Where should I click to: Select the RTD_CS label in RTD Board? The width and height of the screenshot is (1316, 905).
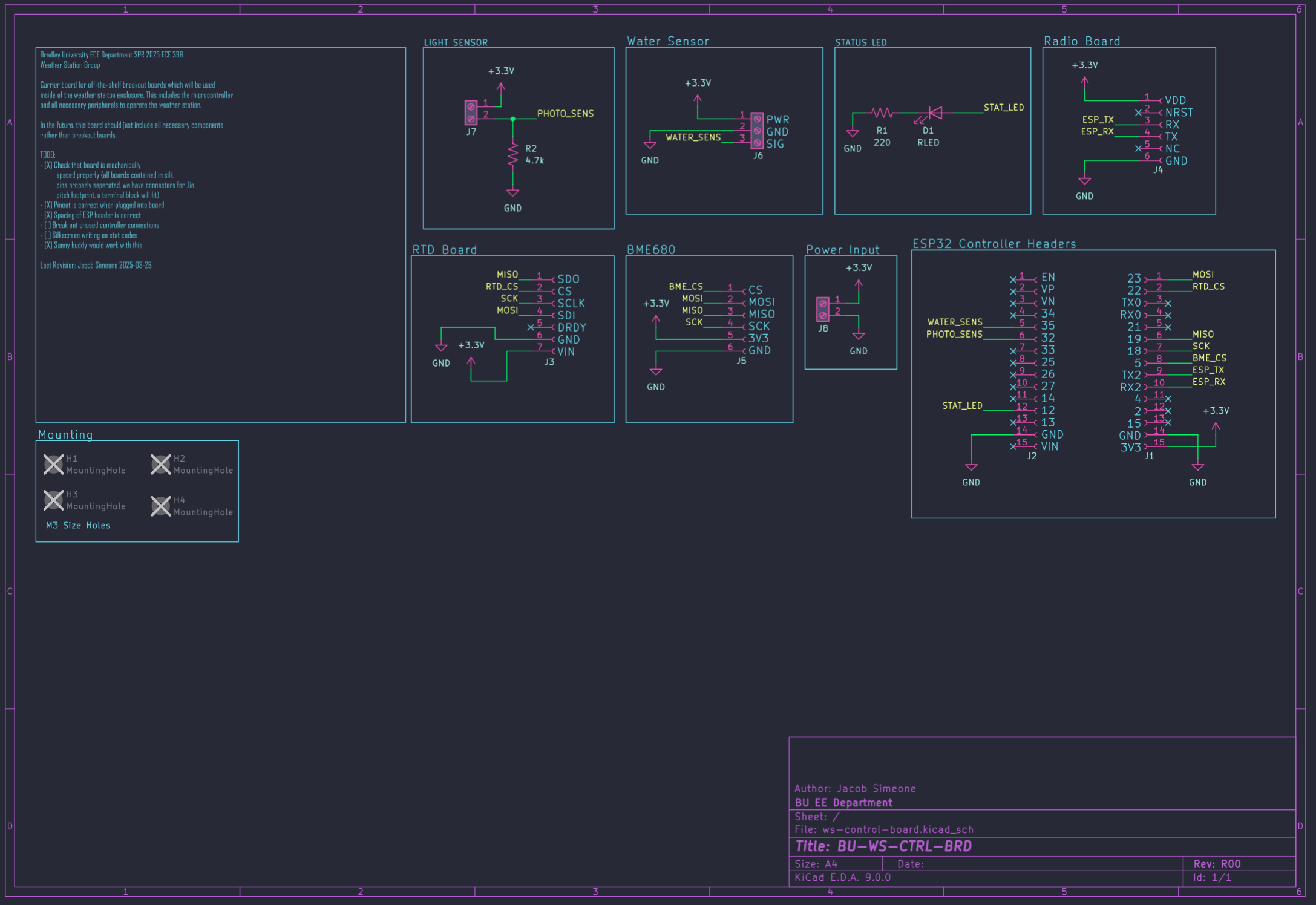[x=502, y=287]
